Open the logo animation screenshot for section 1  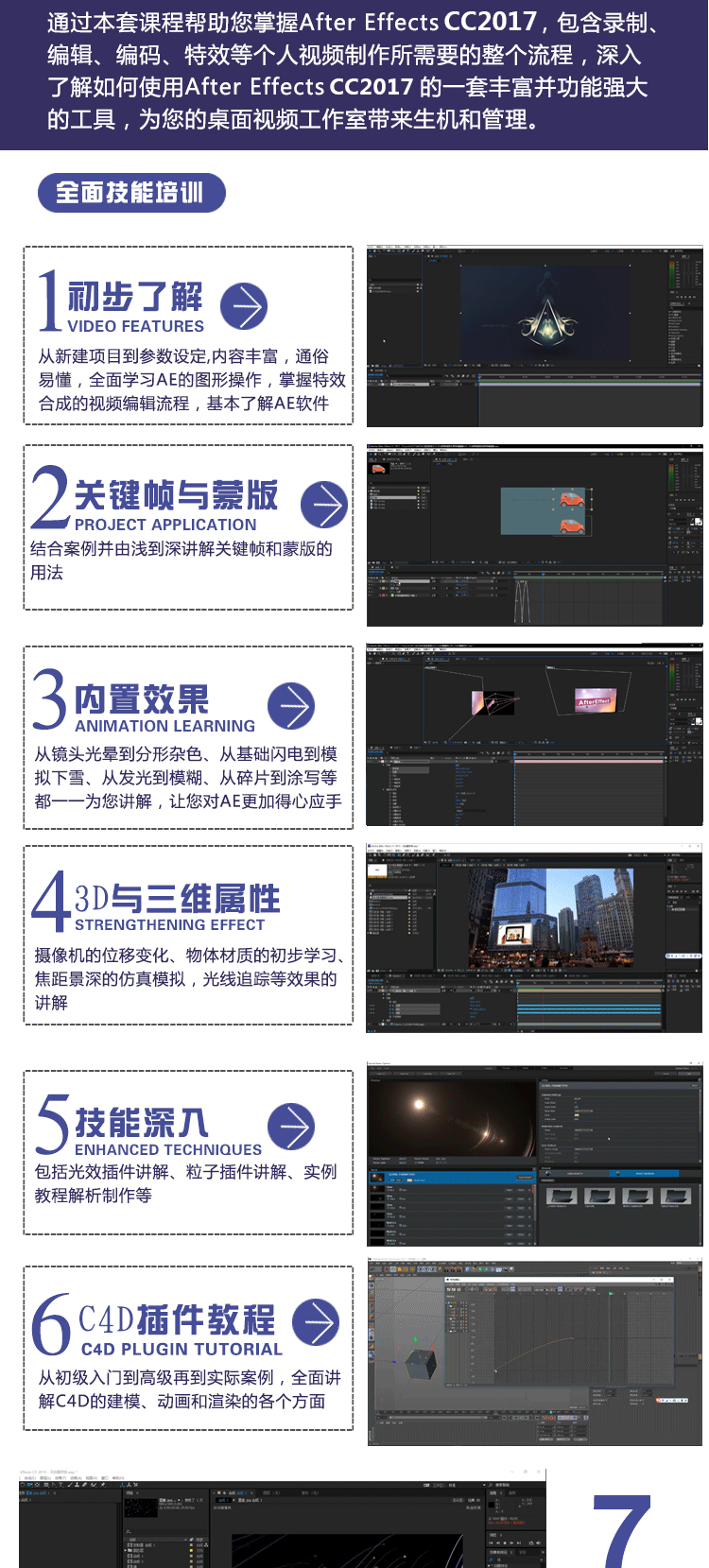coord(535,336)
